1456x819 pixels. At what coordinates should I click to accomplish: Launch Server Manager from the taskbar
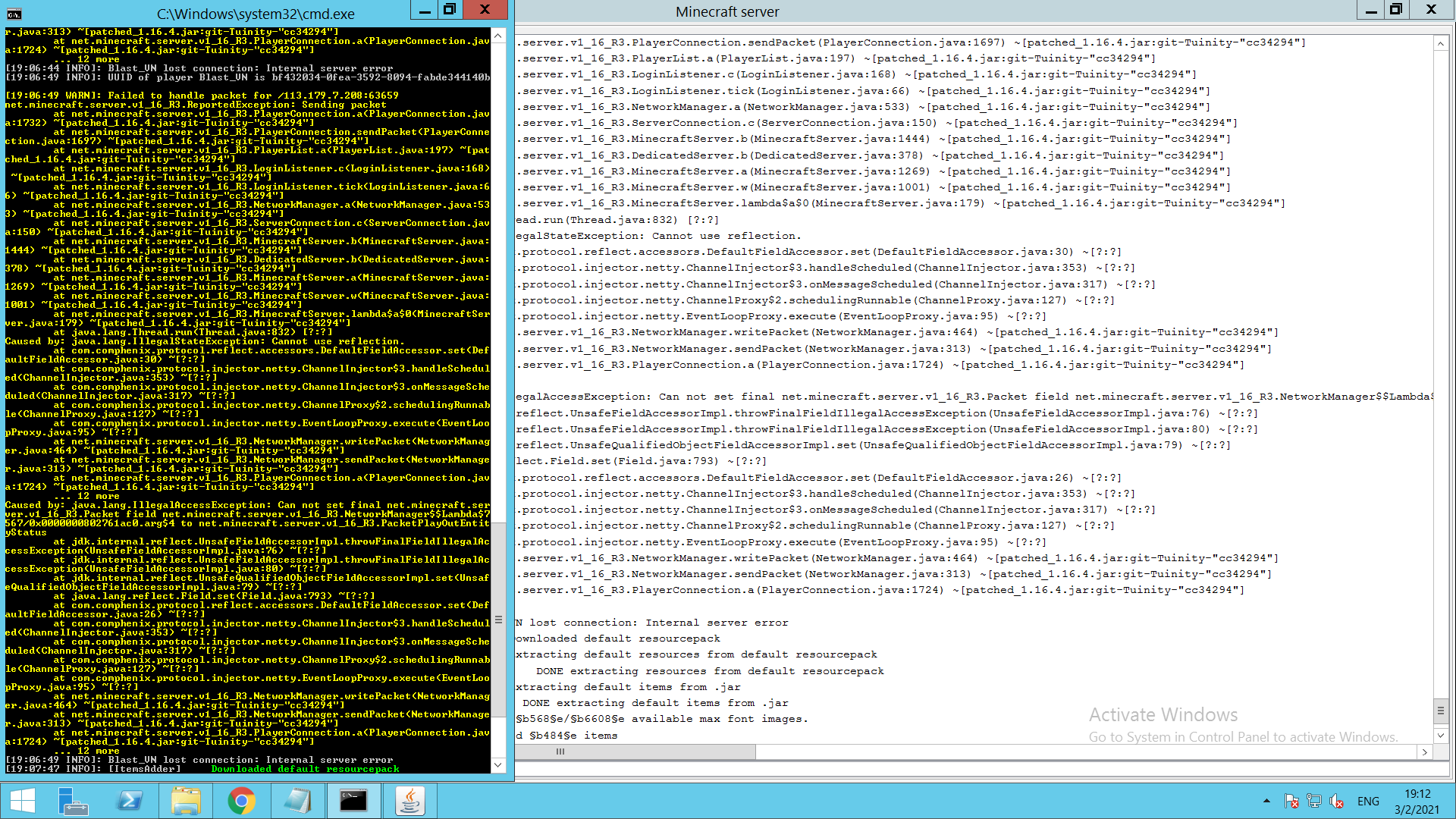(x=74, y=801)
